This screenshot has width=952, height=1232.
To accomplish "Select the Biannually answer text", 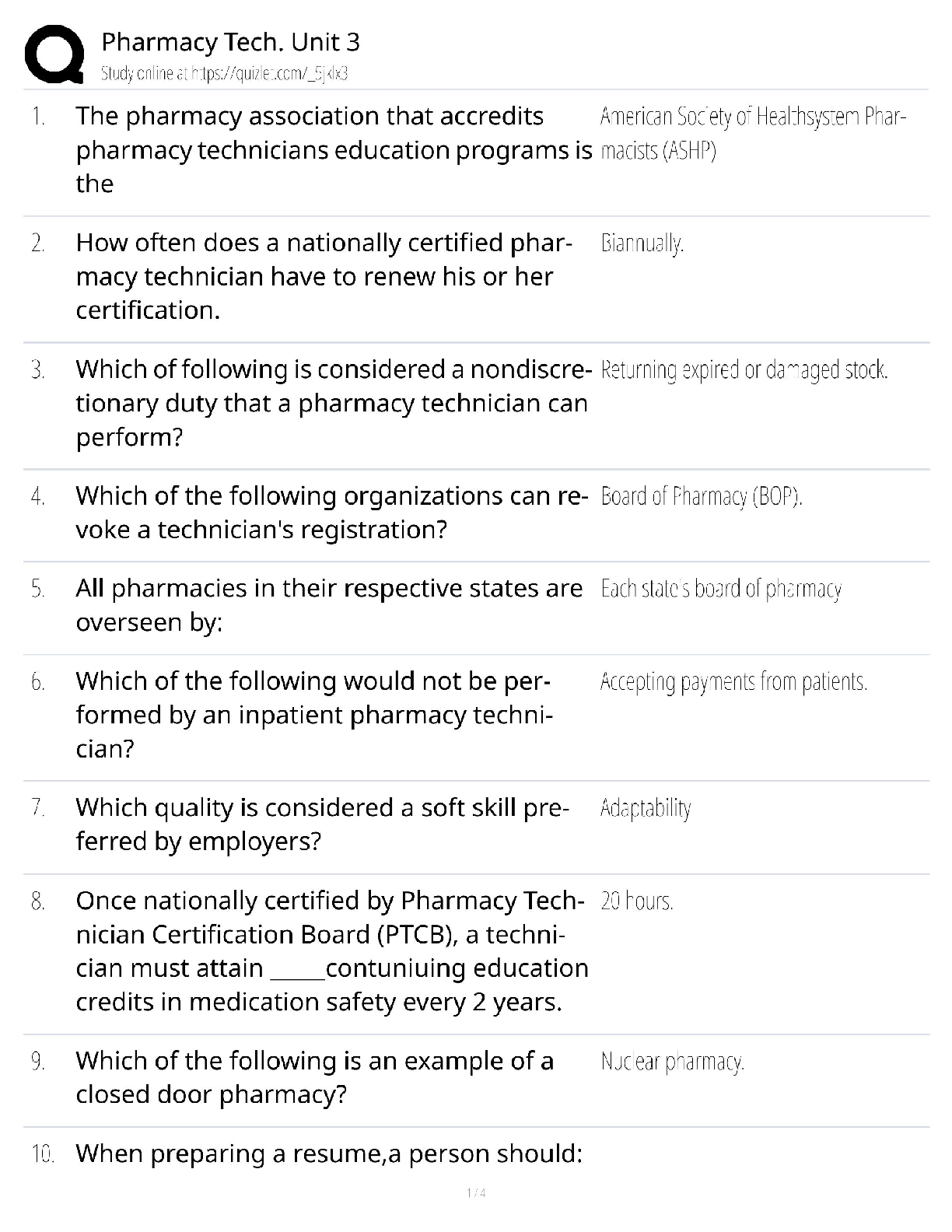I will (642, 244).
